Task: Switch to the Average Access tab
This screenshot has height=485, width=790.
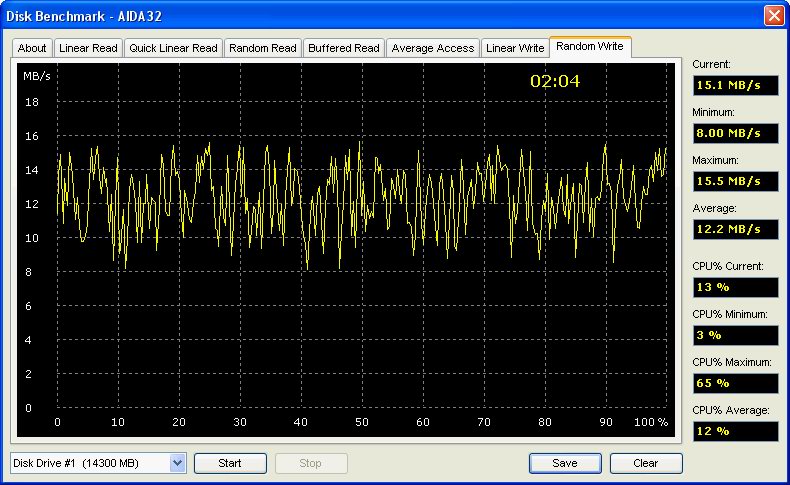Action: (x=433, y=48)
